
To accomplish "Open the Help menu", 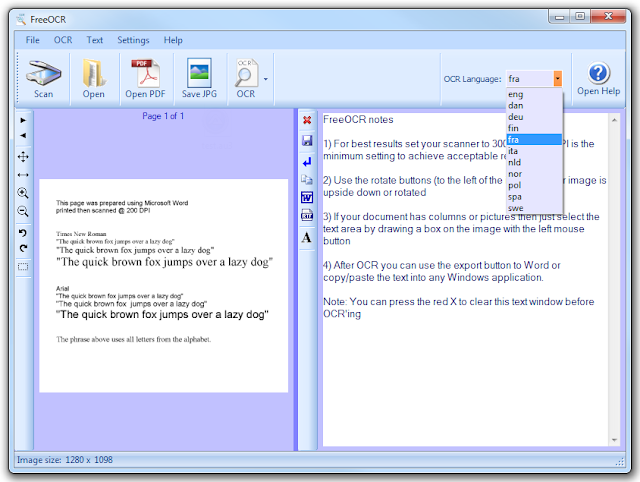I will click(173, 40).
